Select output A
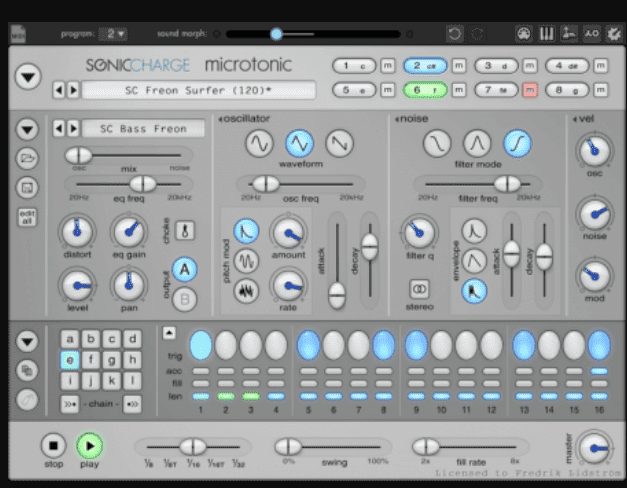The height and width of the screenshot is (488, 627). click(x=184, y=269)
